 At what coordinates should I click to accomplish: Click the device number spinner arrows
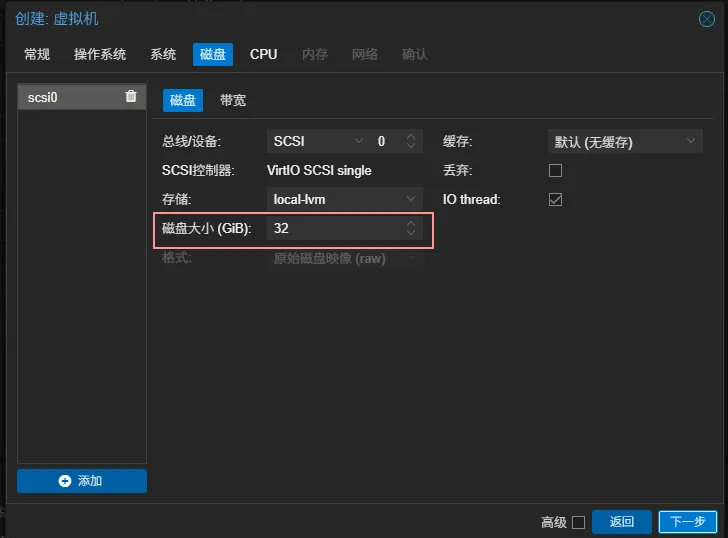click(411, 142)
